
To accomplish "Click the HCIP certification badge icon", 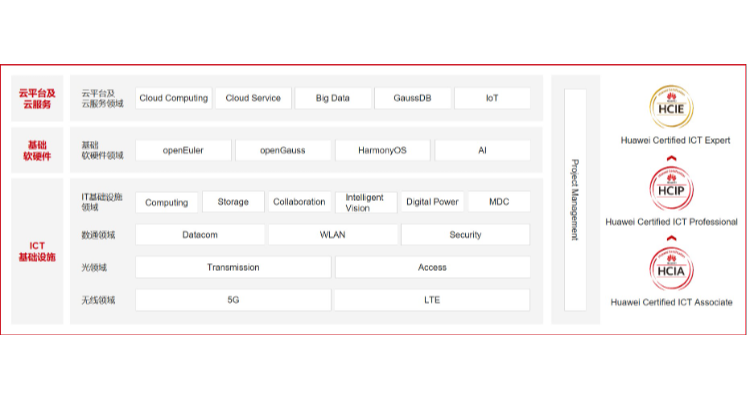I will pyautogui.click(x=671, y=187).
